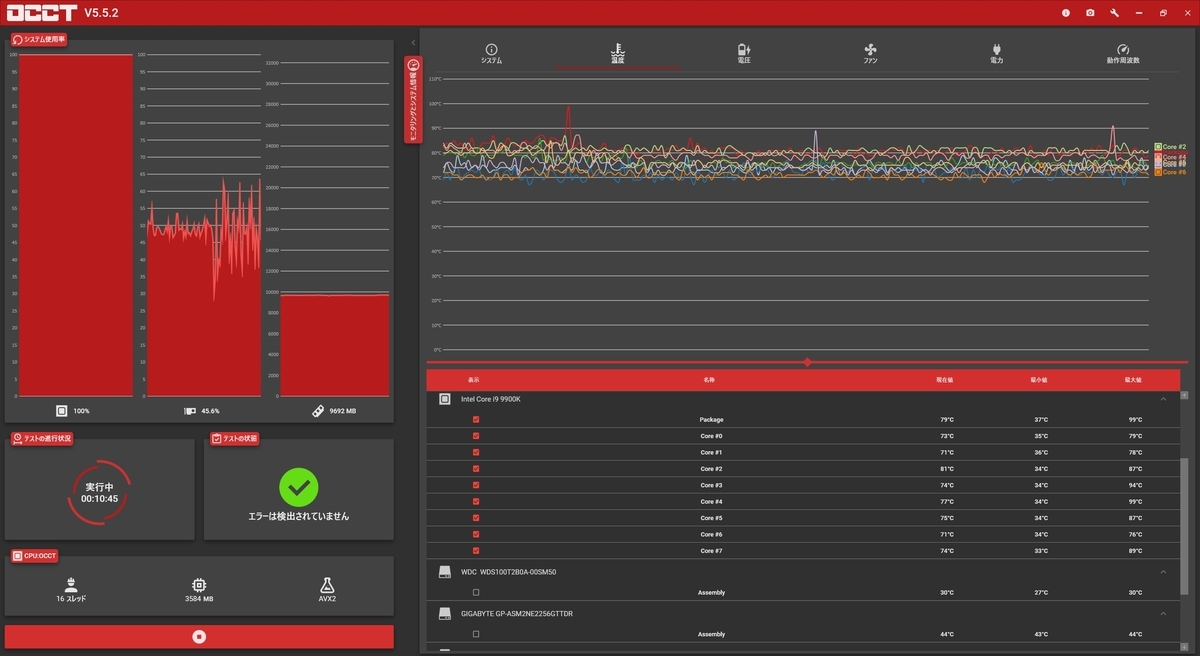
Task: Open the wrench settings icon
Action: (1114, 13)
